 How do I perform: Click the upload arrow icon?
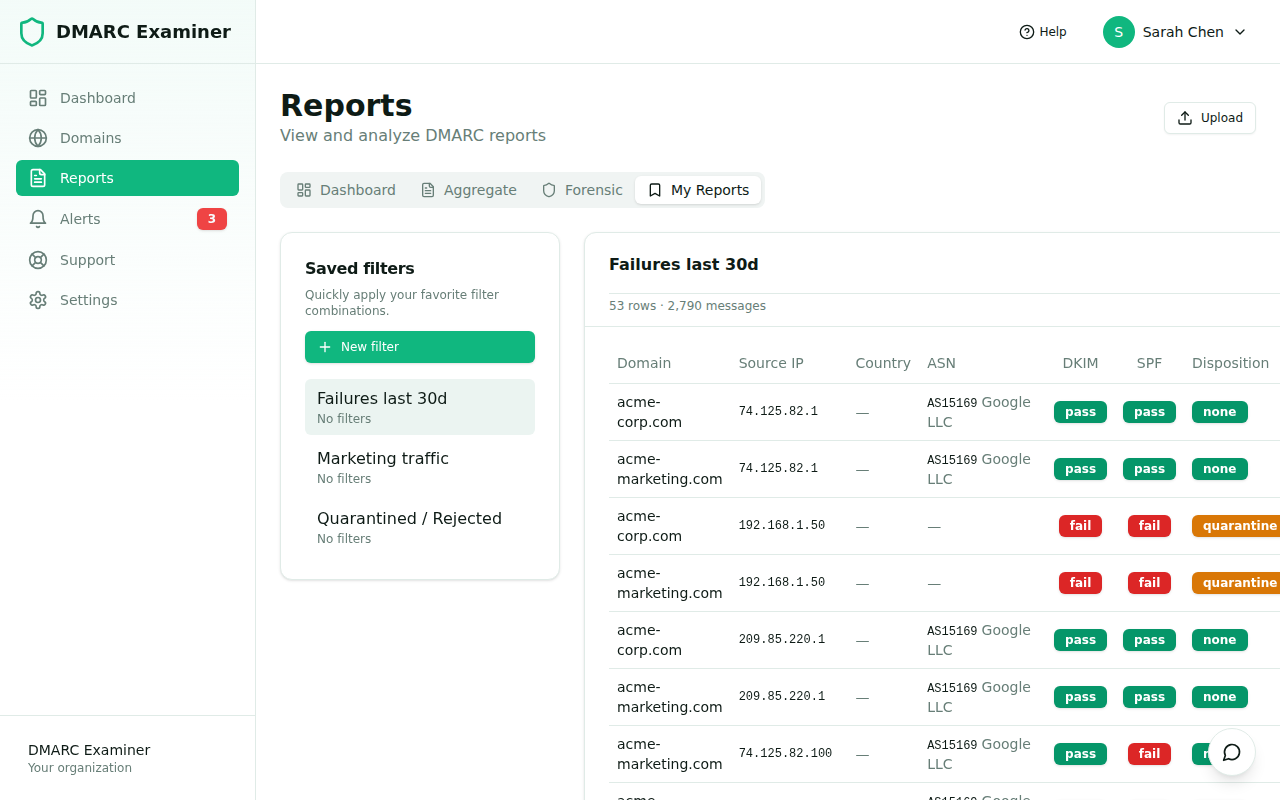point(1185,118)
